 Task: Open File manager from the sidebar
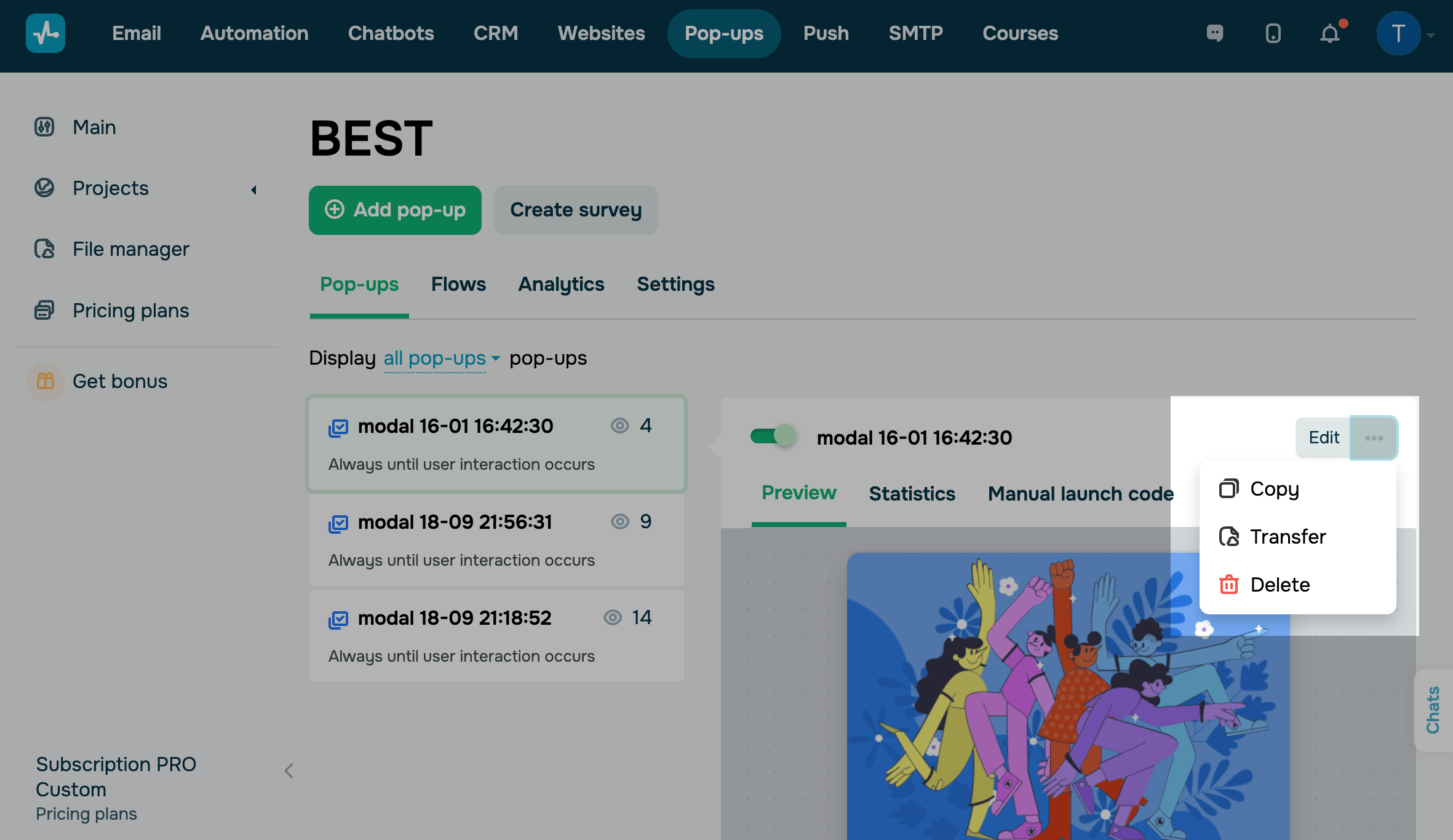(x=130, y=249)
